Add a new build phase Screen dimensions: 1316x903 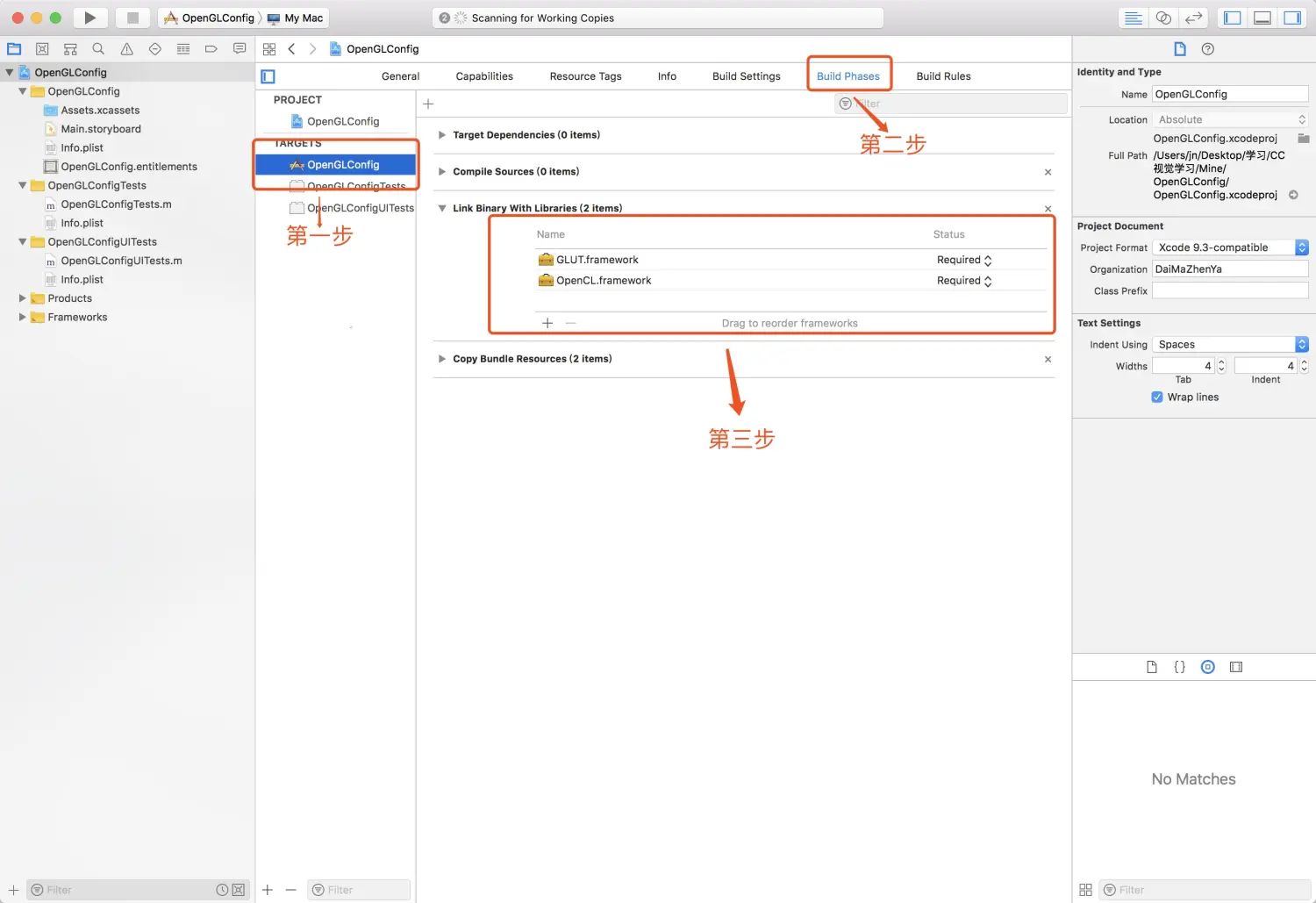coord(428,104)
